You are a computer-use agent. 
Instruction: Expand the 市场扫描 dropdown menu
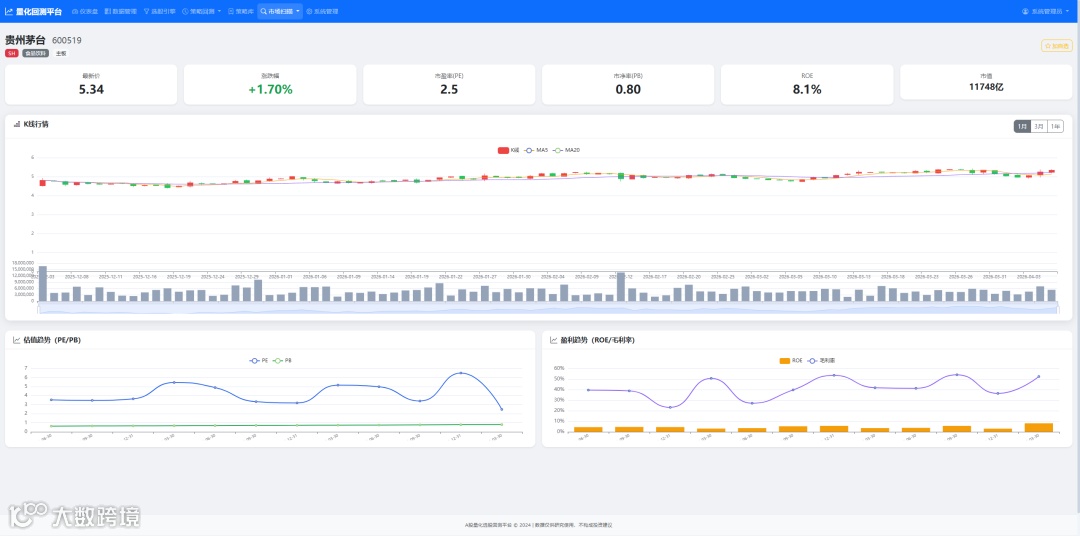pos(280,12)
